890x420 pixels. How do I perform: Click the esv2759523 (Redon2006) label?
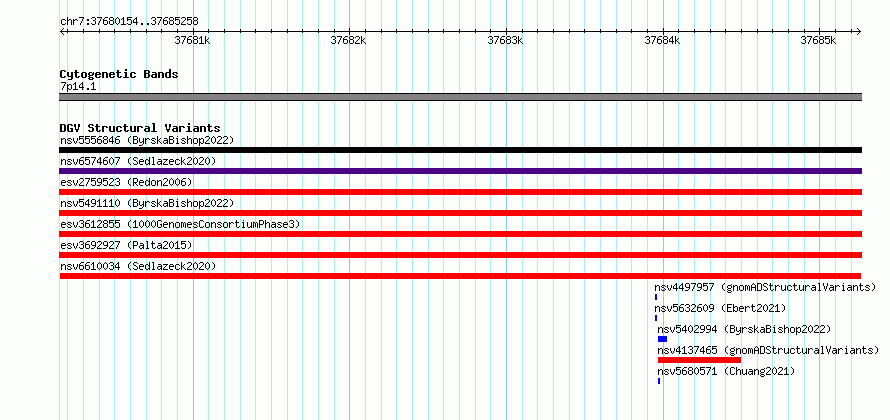126,182
